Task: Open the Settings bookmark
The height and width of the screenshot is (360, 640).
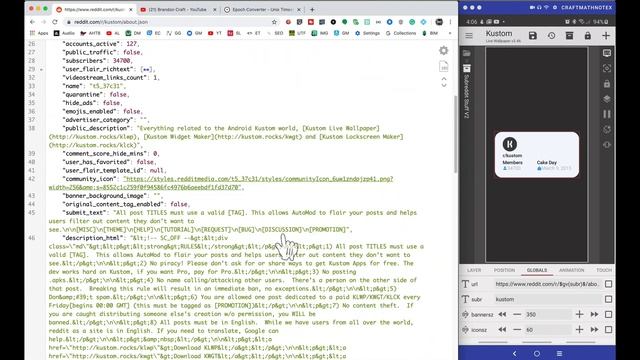Action: pos(367,33)
